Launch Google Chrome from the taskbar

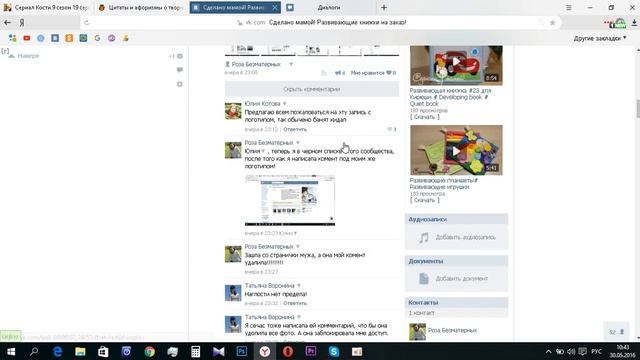tap(149, 351)
